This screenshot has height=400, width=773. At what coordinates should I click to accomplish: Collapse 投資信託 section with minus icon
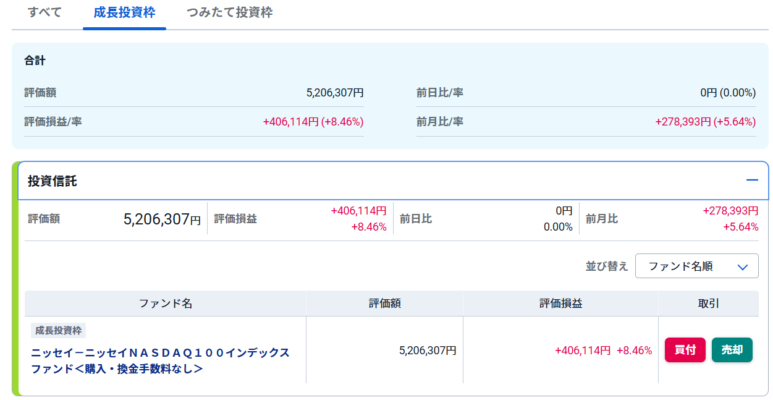point(752,181)
